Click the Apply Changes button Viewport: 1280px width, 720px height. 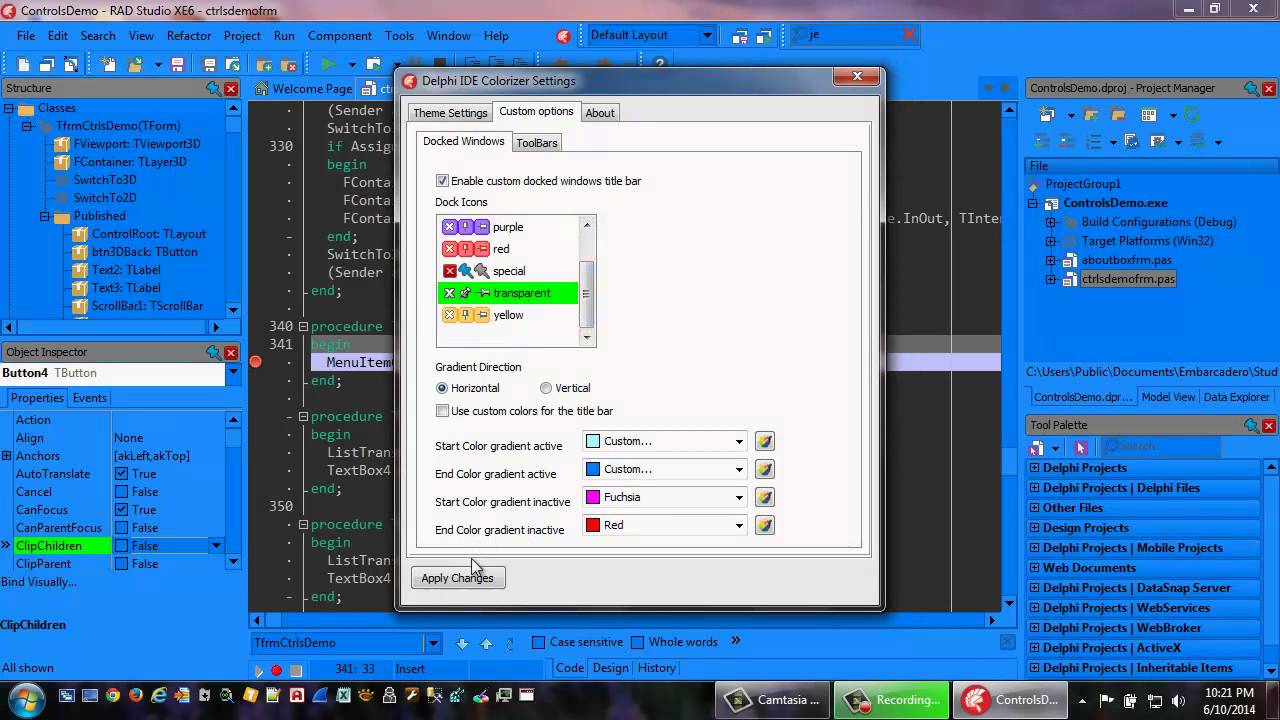click(457, 578)
